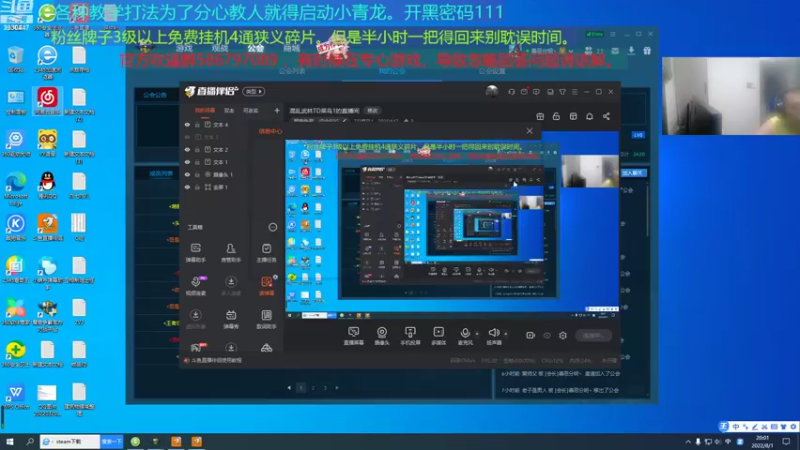
Task: Open the gift box icon in room bar
Action: click(x=540, y=116)
